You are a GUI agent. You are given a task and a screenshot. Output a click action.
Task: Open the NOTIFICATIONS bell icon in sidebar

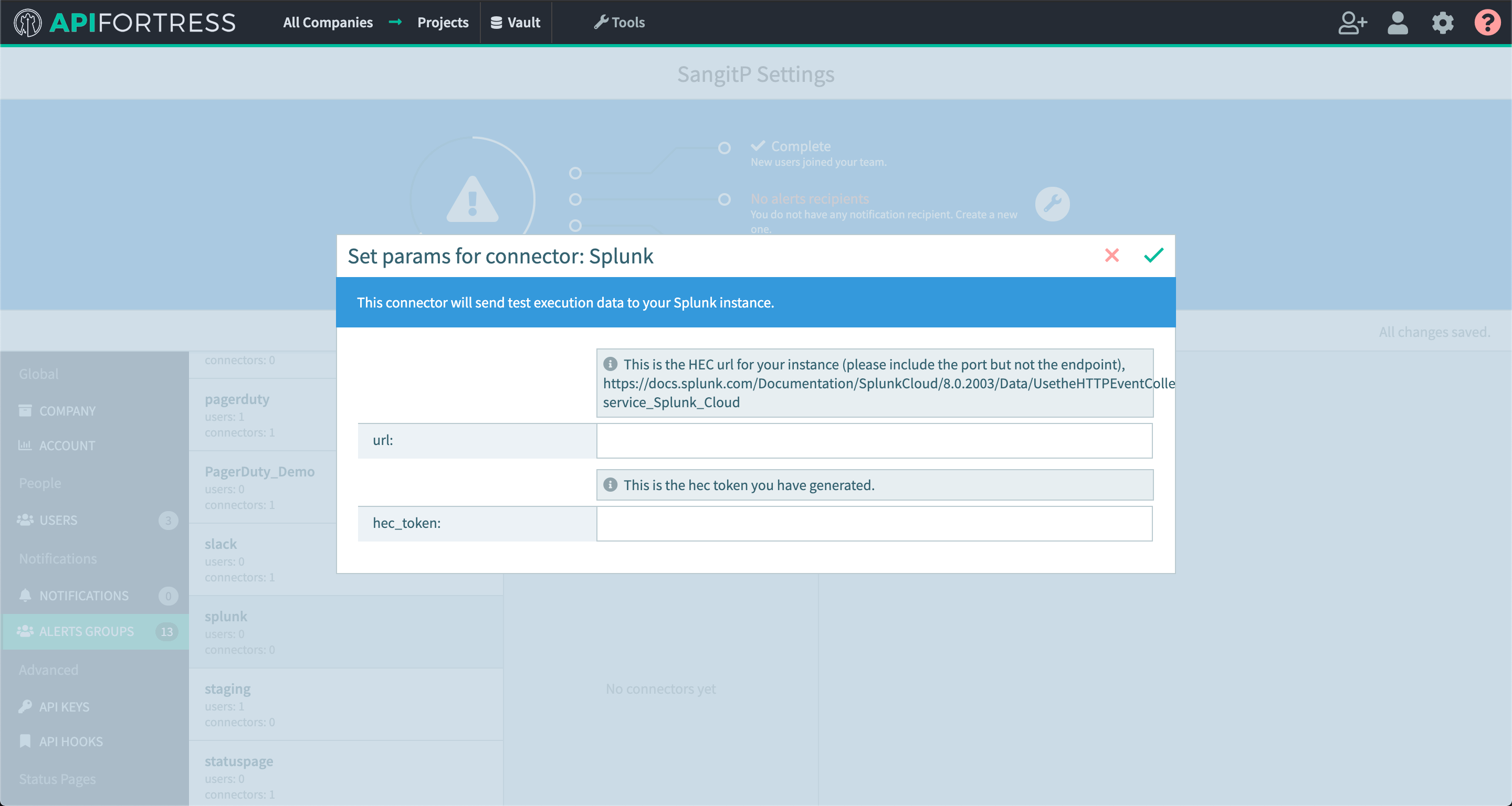[25, 596]
